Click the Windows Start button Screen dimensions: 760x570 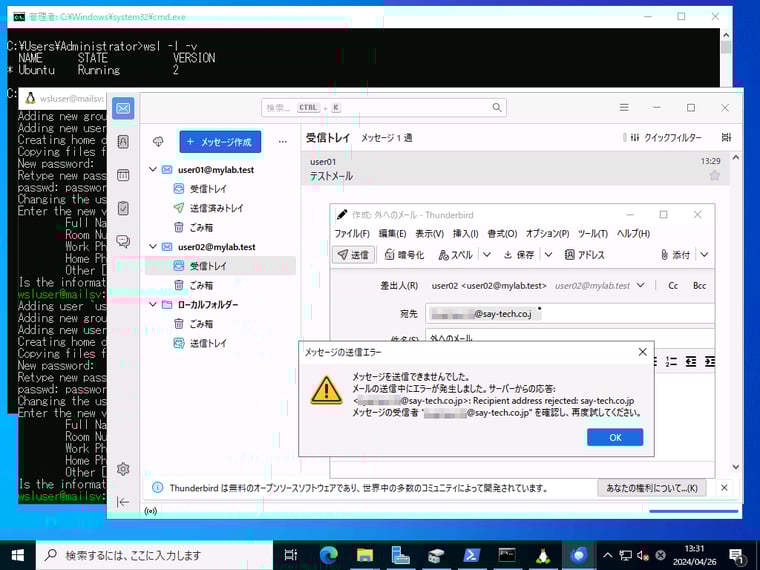pyautogui.click(x=17, y=555)
